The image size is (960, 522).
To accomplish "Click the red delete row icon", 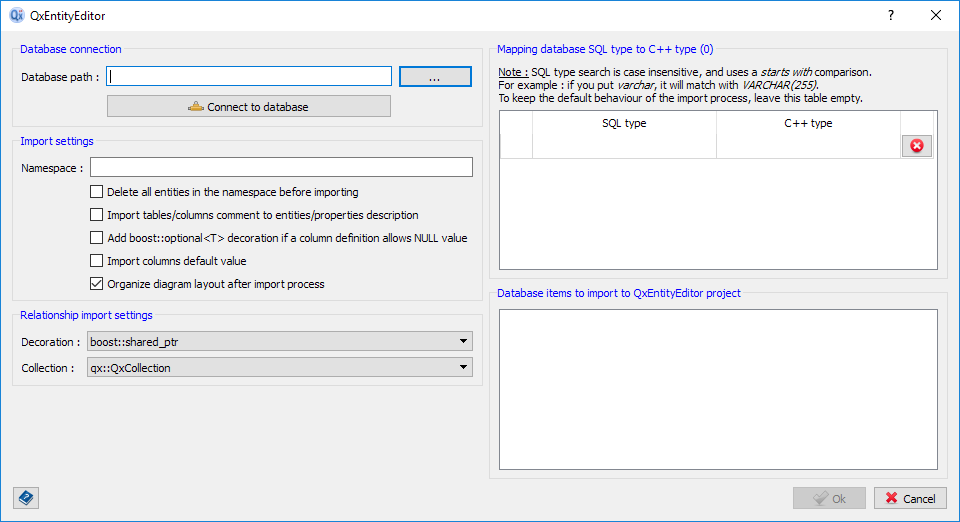I will pyautogui.click(x=916, y=146).
